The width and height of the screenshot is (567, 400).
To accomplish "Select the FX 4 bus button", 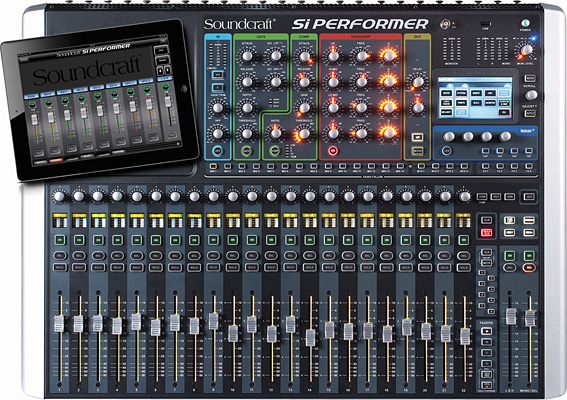I will pos(529,166).
